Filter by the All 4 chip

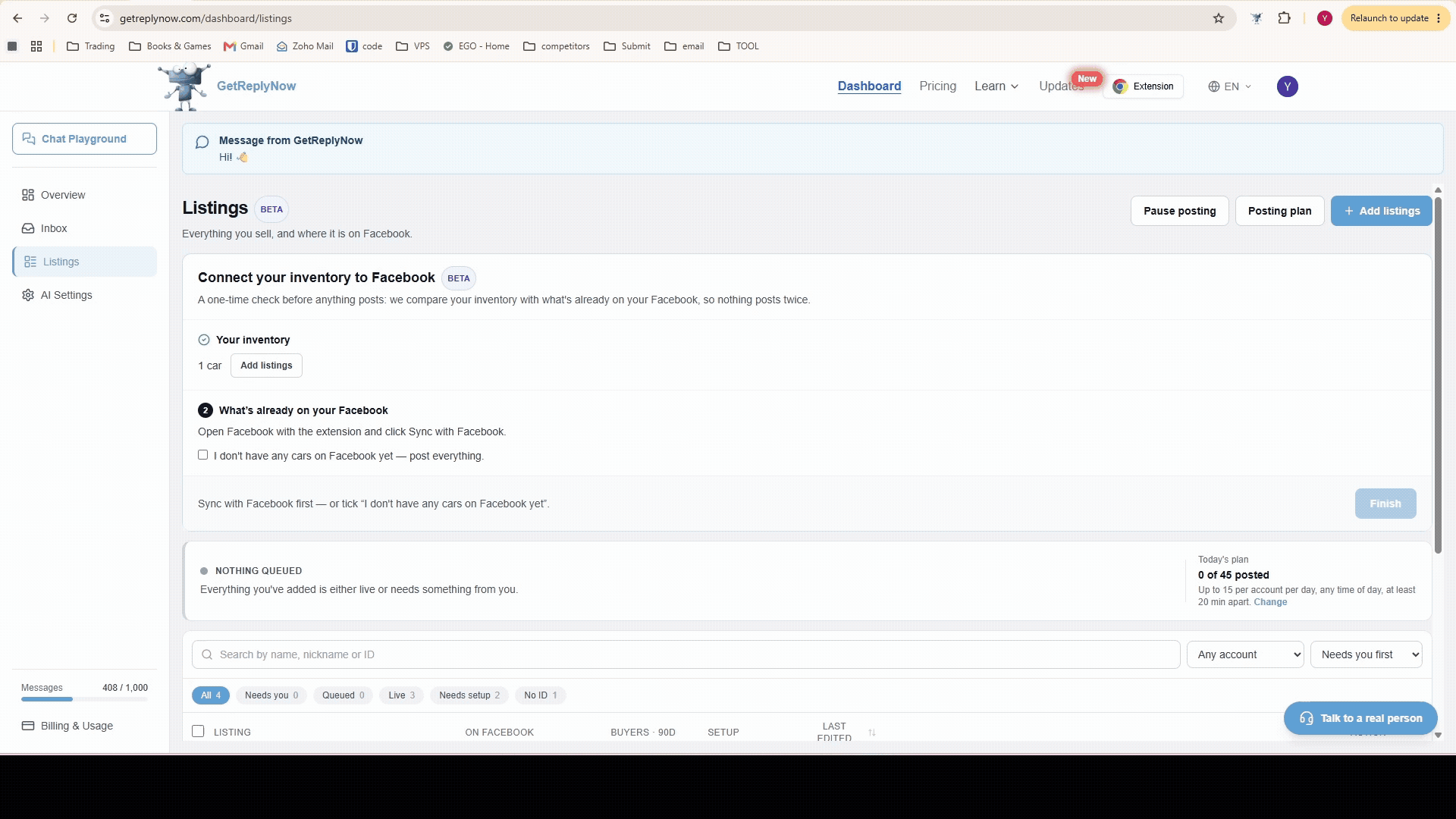(x=210, y=695)
